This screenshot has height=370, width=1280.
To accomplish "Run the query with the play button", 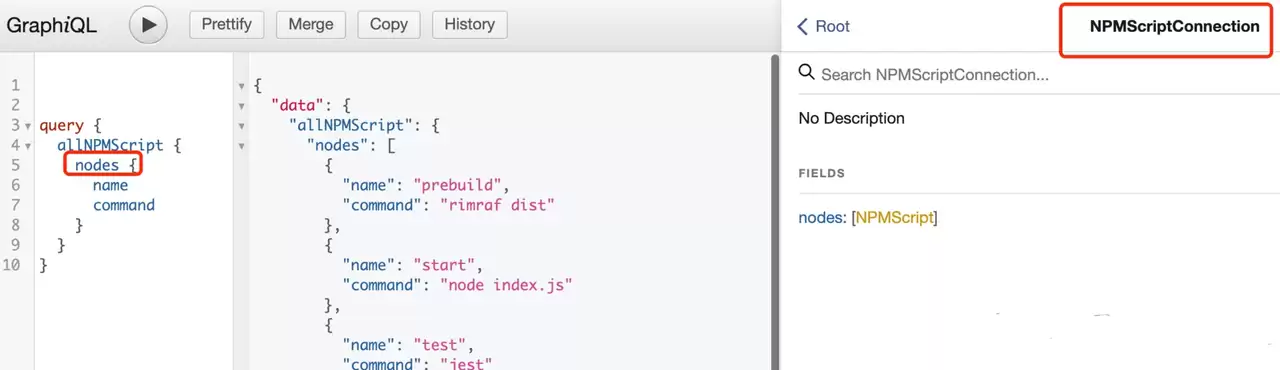I will tap(148, 25).
